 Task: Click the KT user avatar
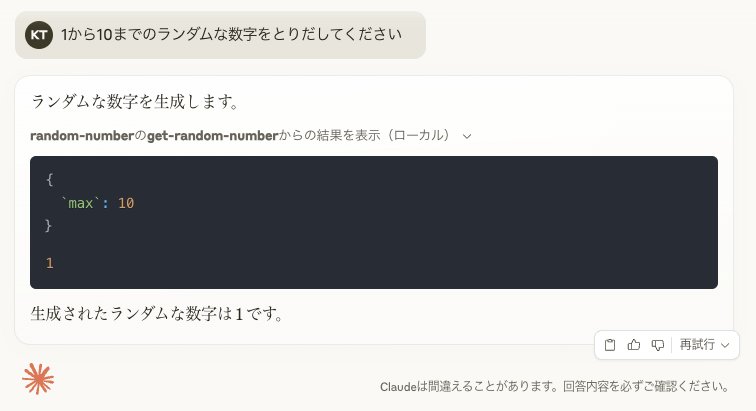coord(39,35)
